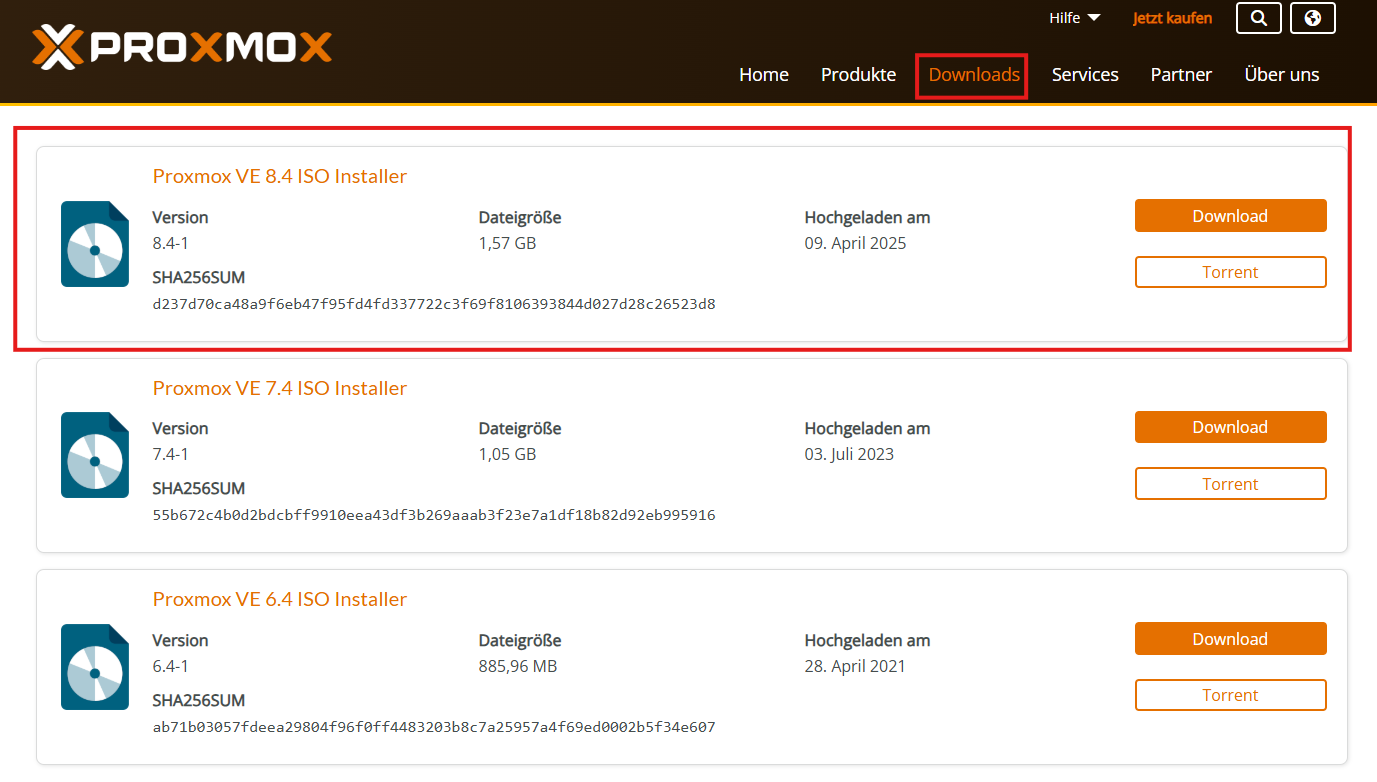The image size is (1377, 782).
Task: Click the file size 1,05 GB
Action: click(508, 454)
